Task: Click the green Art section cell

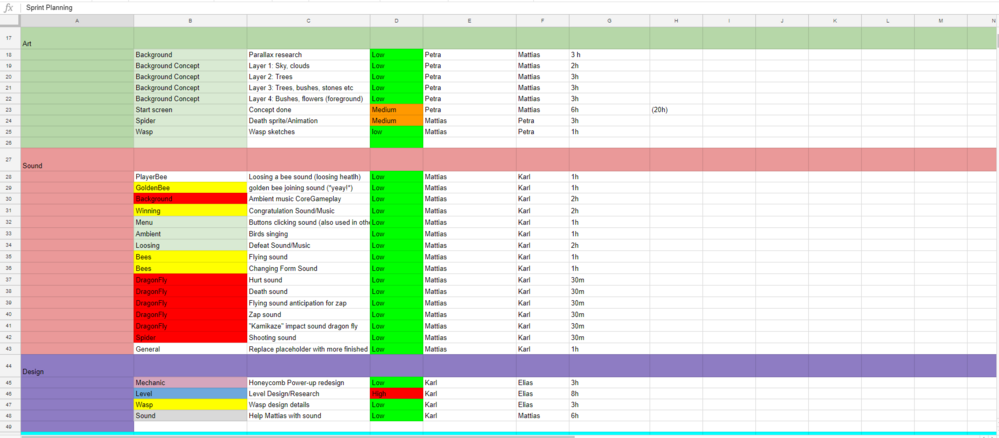Action: (77, 39)
